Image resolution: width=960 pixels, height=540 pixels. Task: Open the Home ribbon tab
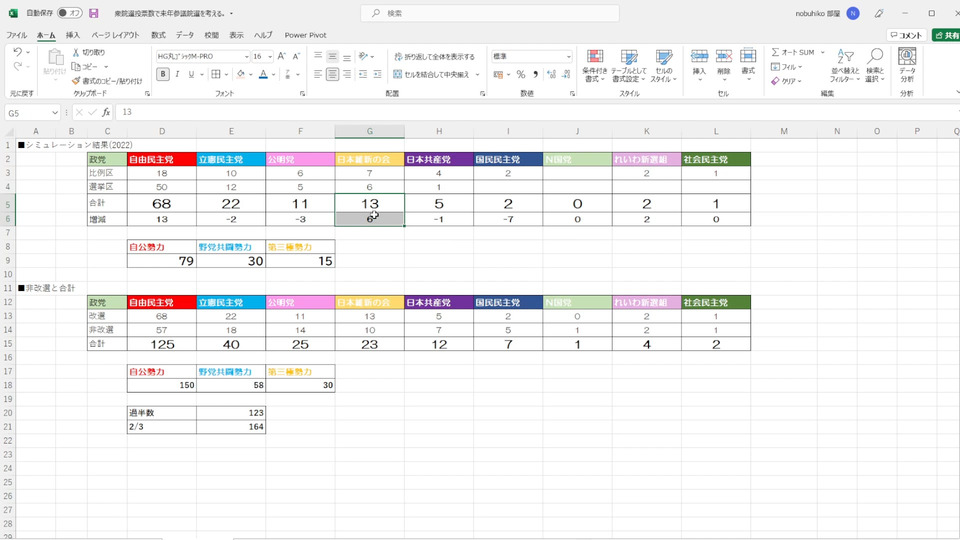tap(46, 35)
